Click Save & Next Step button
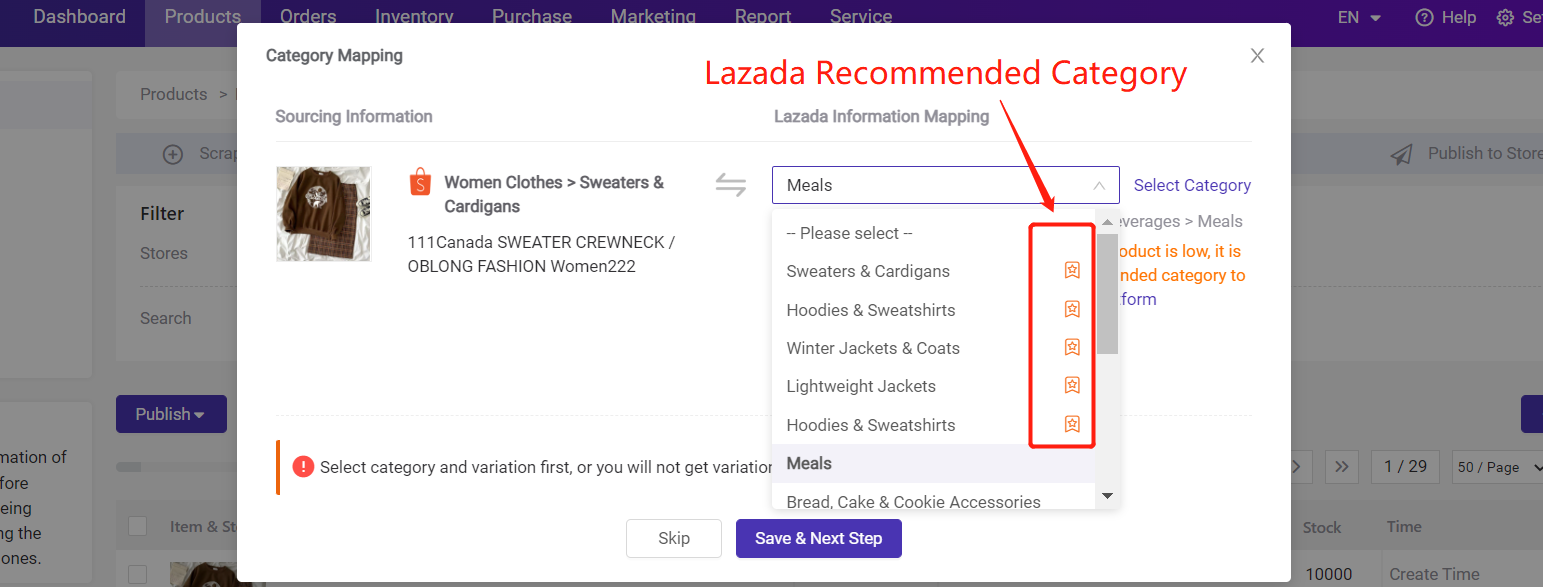The width and height of the screenshot is (1543, 587). [x=818, y=538]
